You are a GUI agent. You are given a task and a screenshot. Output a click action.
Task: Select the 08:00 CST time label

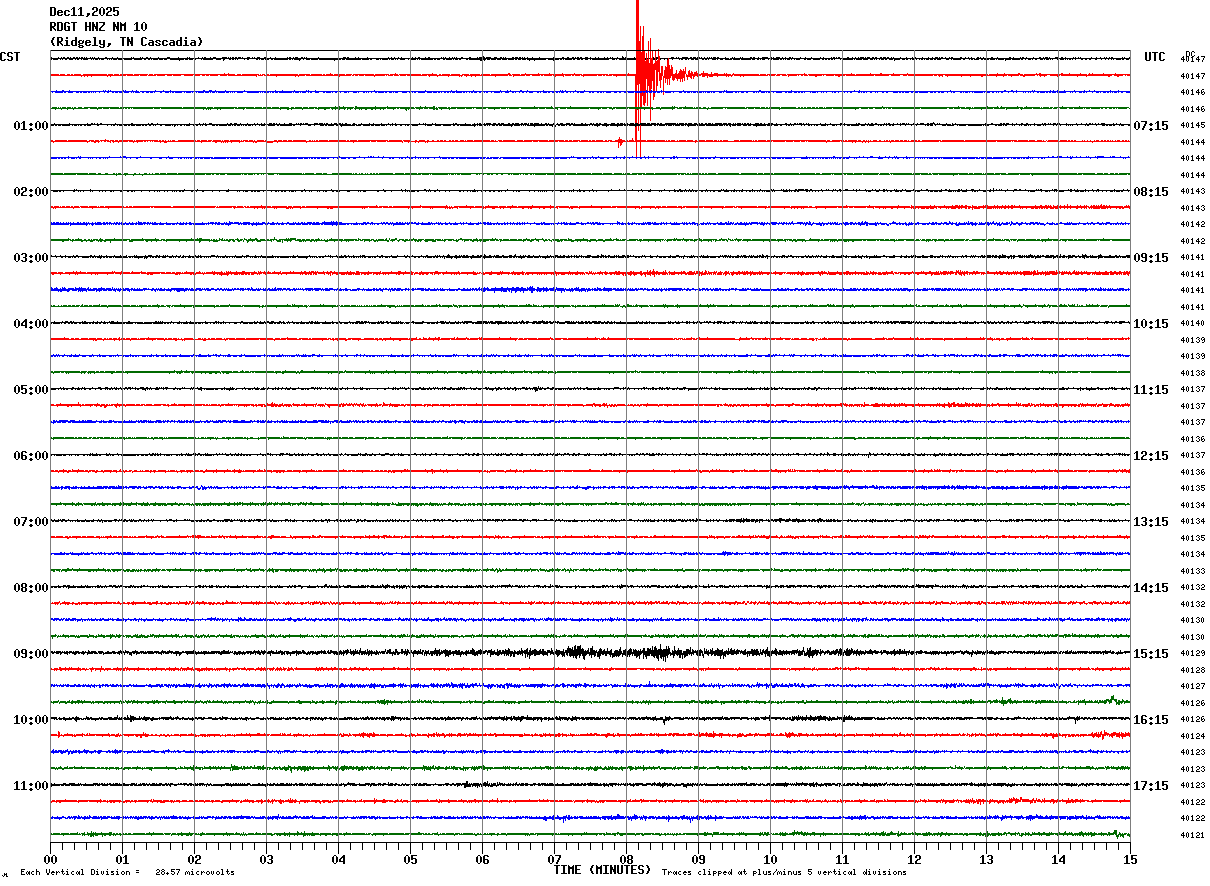click(31, 588)
